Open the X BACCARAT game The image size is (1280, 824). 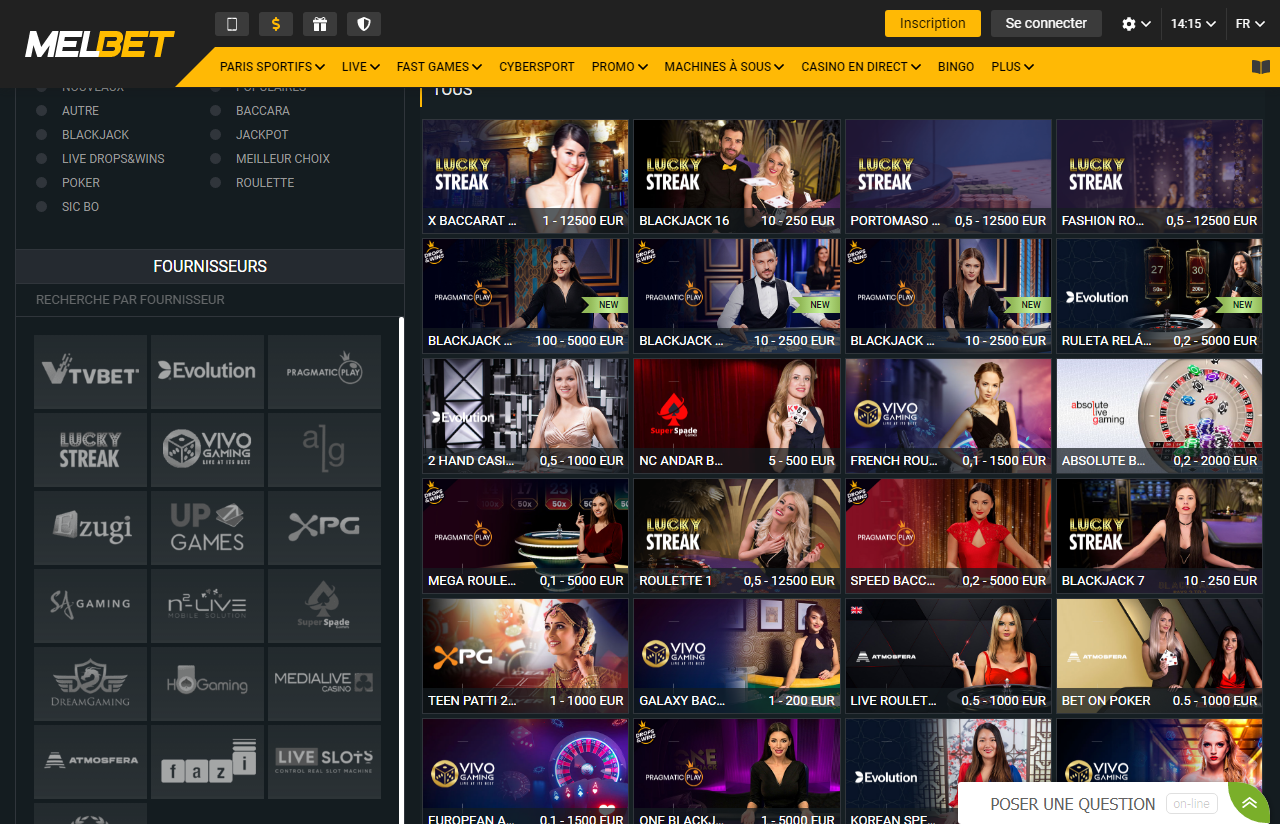click(525, 177)
